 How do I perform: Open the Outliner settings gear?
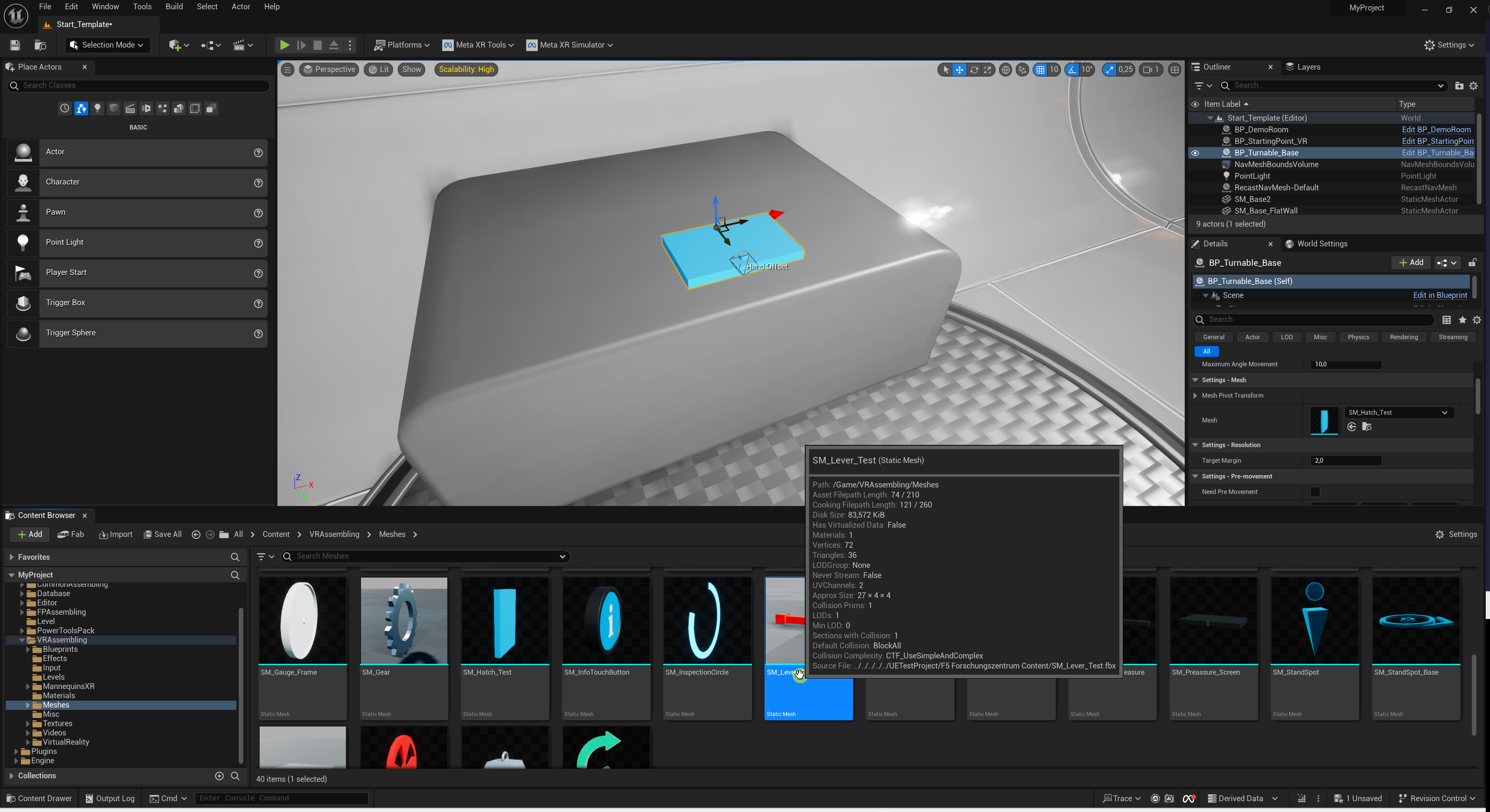(x=1473, y=85)
